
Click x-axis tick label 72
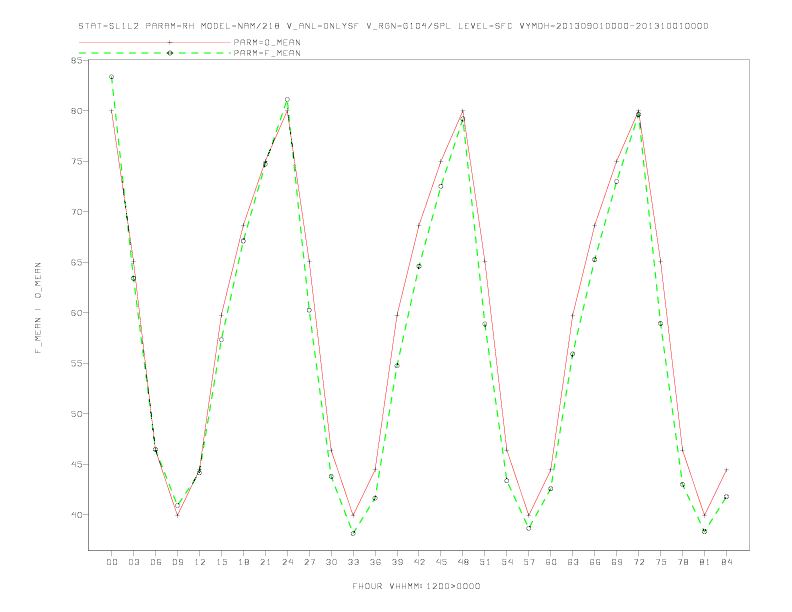tap(638, 562)
